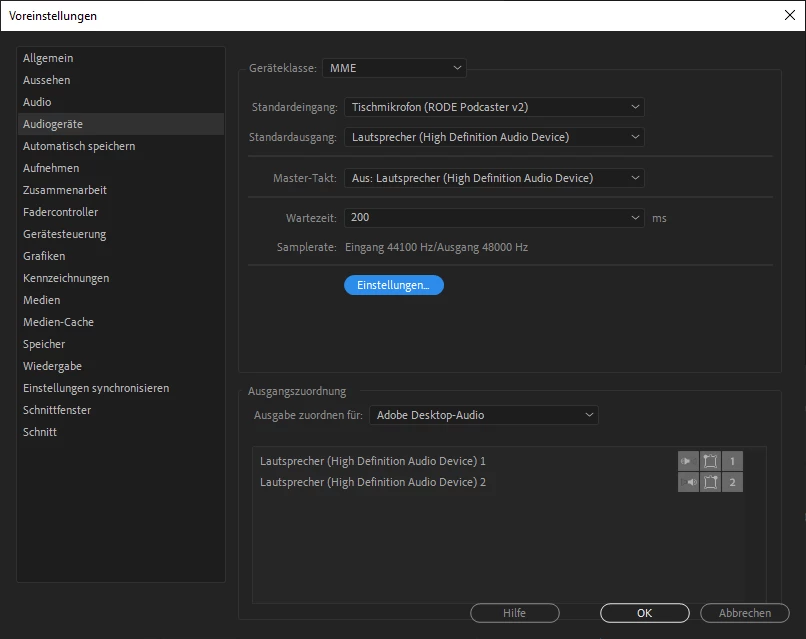Open Medien preferences

click(x=121, y=300)
